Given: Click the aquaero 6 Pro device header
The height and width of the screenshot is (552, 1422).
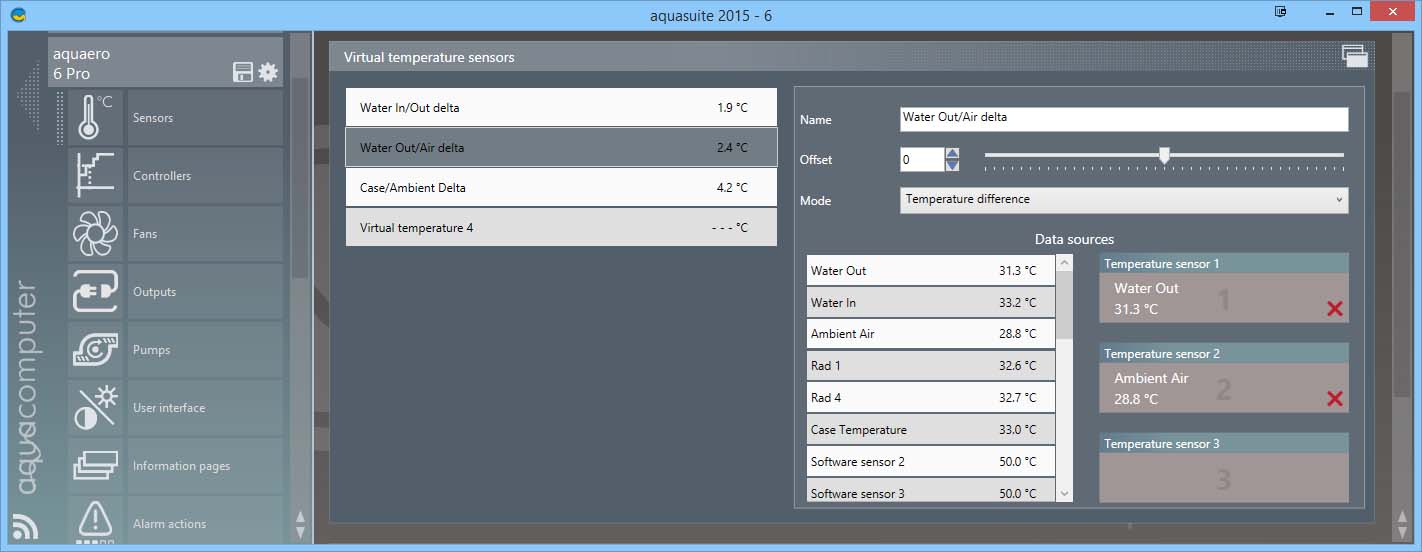Looking at the screenshot, I should pyautogui.click(x=165, y=62).
